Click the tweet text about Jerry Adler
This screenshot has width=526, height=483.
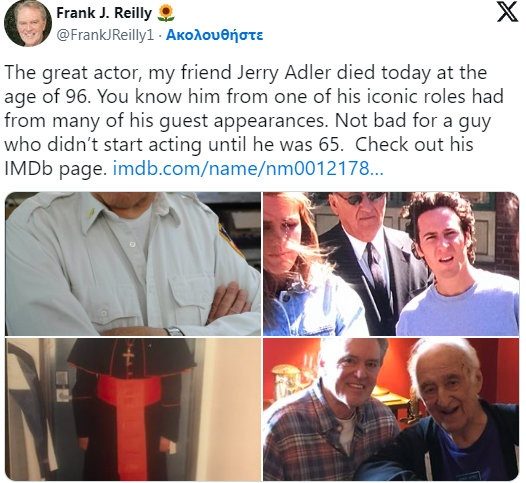click(x=254, y=120)
